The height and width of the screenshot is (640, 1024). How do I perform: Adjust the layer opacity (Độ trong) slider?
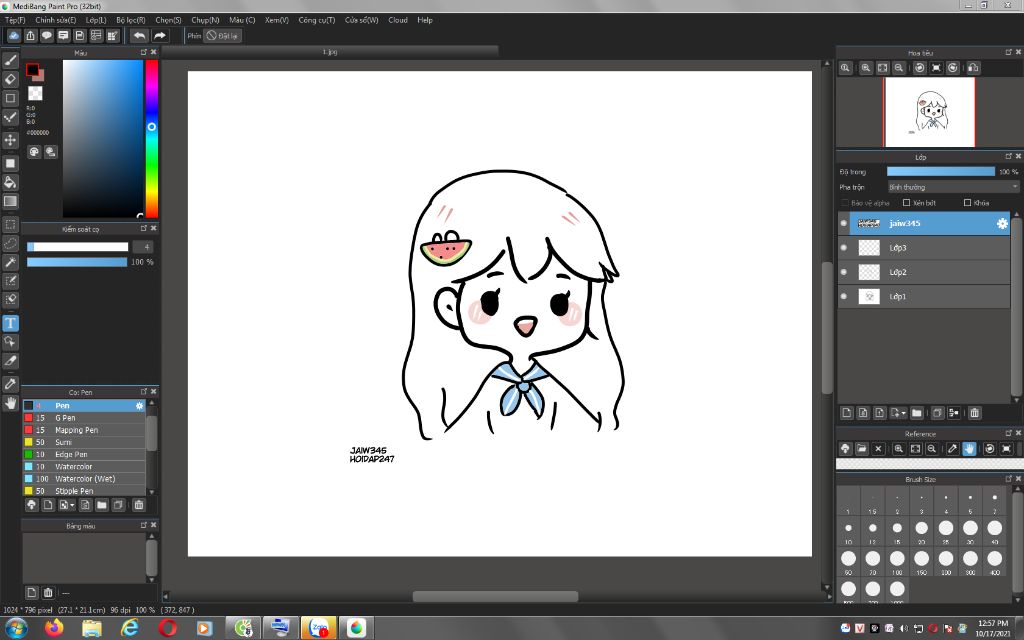point(940,172)
